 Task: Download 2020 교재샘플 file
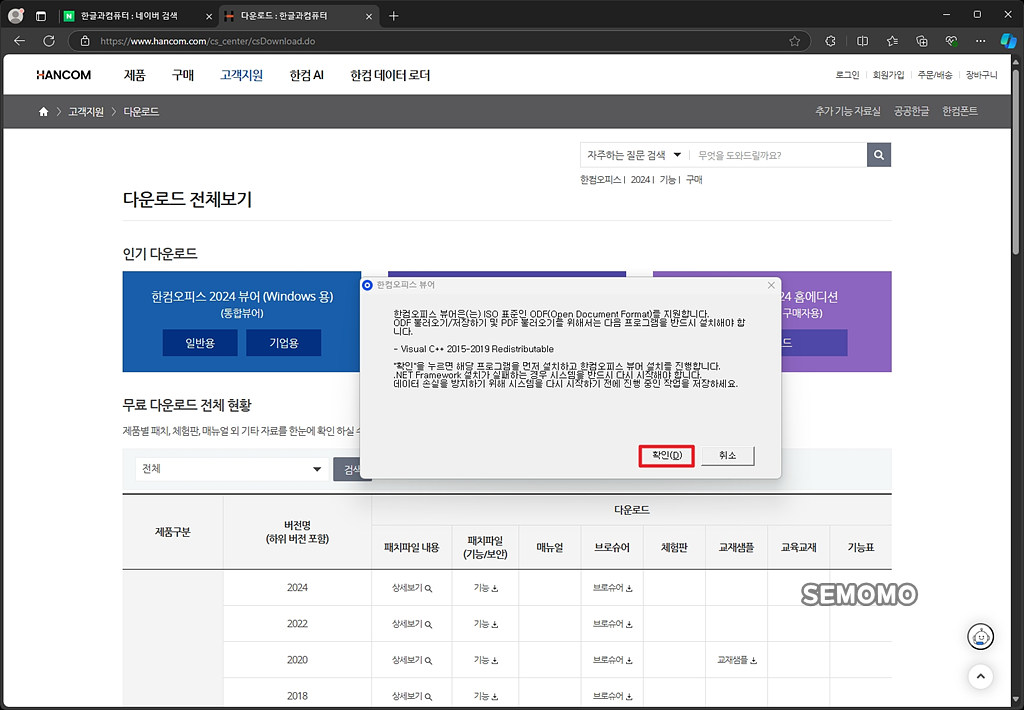click(x=737, y=660)
